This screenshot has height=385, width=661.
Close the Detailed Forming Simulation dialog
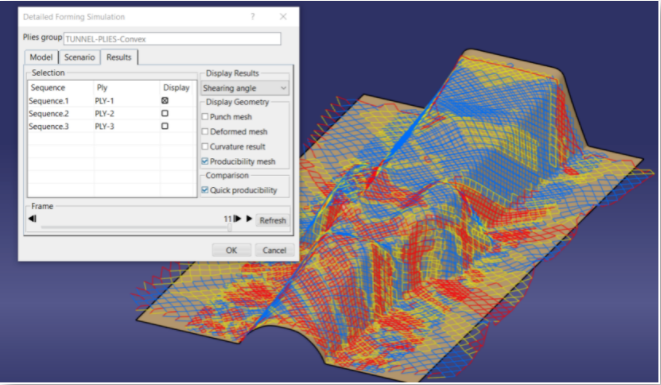point(283,16)
